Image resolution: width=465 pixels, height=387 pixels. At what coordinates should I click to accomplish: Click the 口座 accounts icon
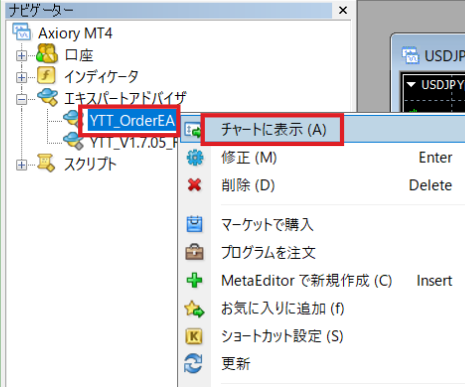(x=47, y=54)
